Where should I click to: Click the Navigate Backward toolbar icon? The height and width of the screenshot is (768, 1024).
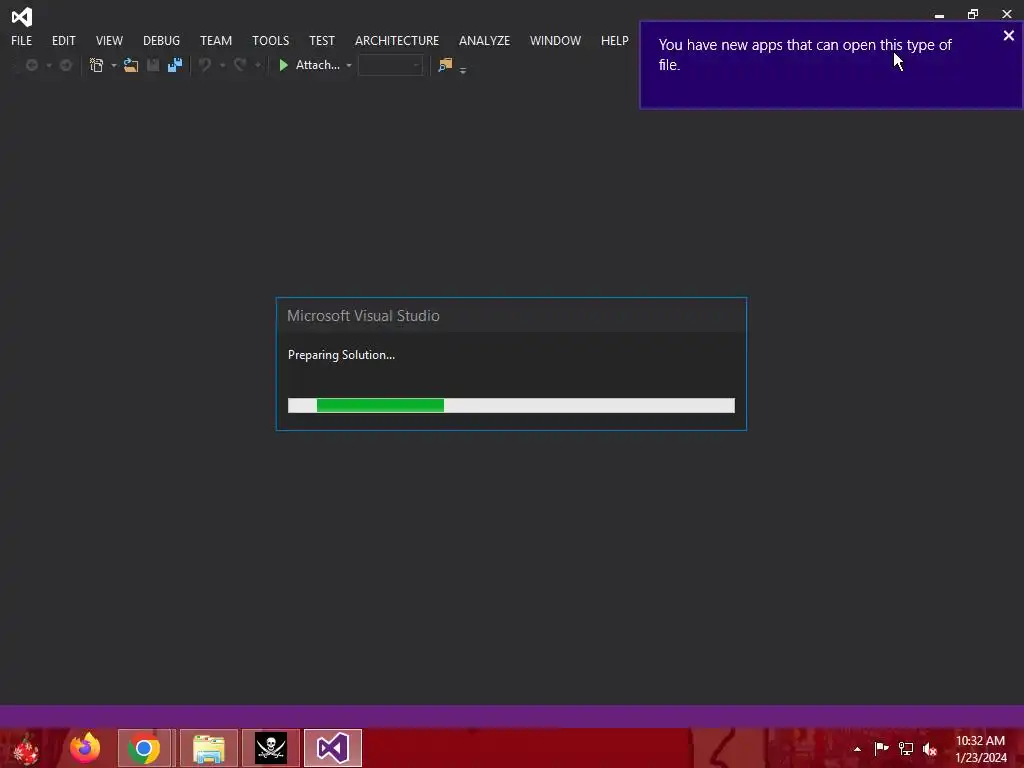tap(31, 65)
